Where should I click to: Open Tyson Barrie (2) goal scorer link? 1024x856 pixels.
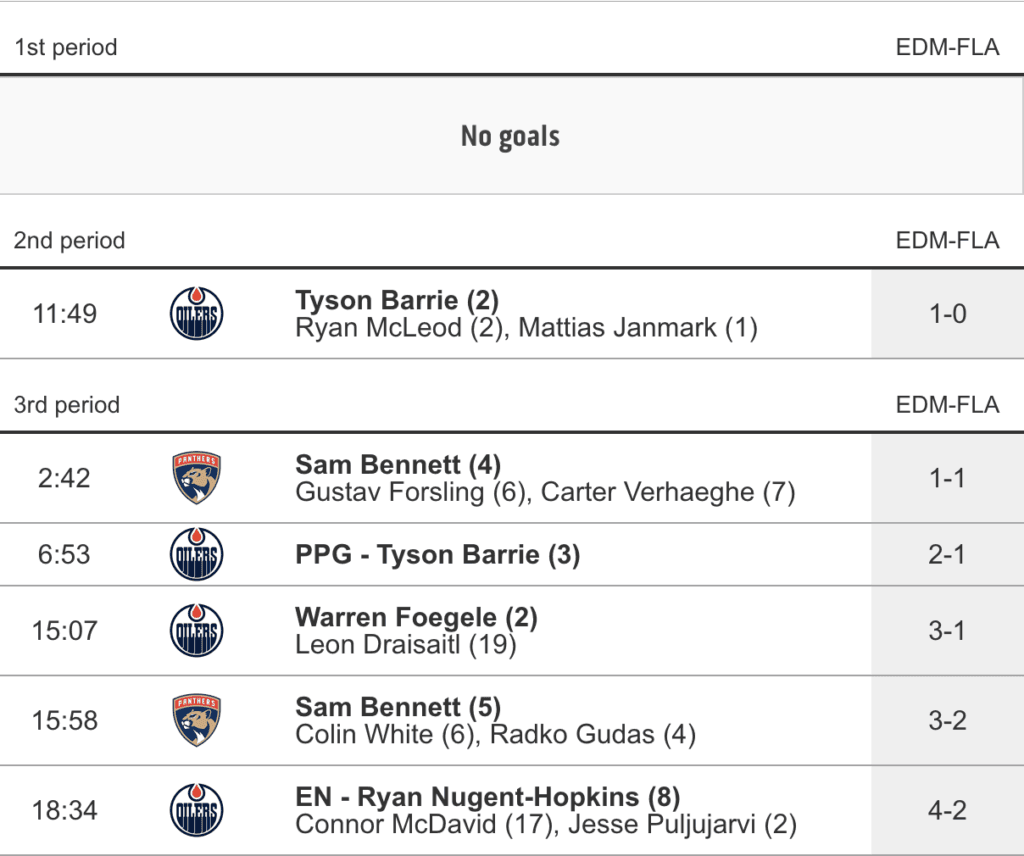coord(397,300)
